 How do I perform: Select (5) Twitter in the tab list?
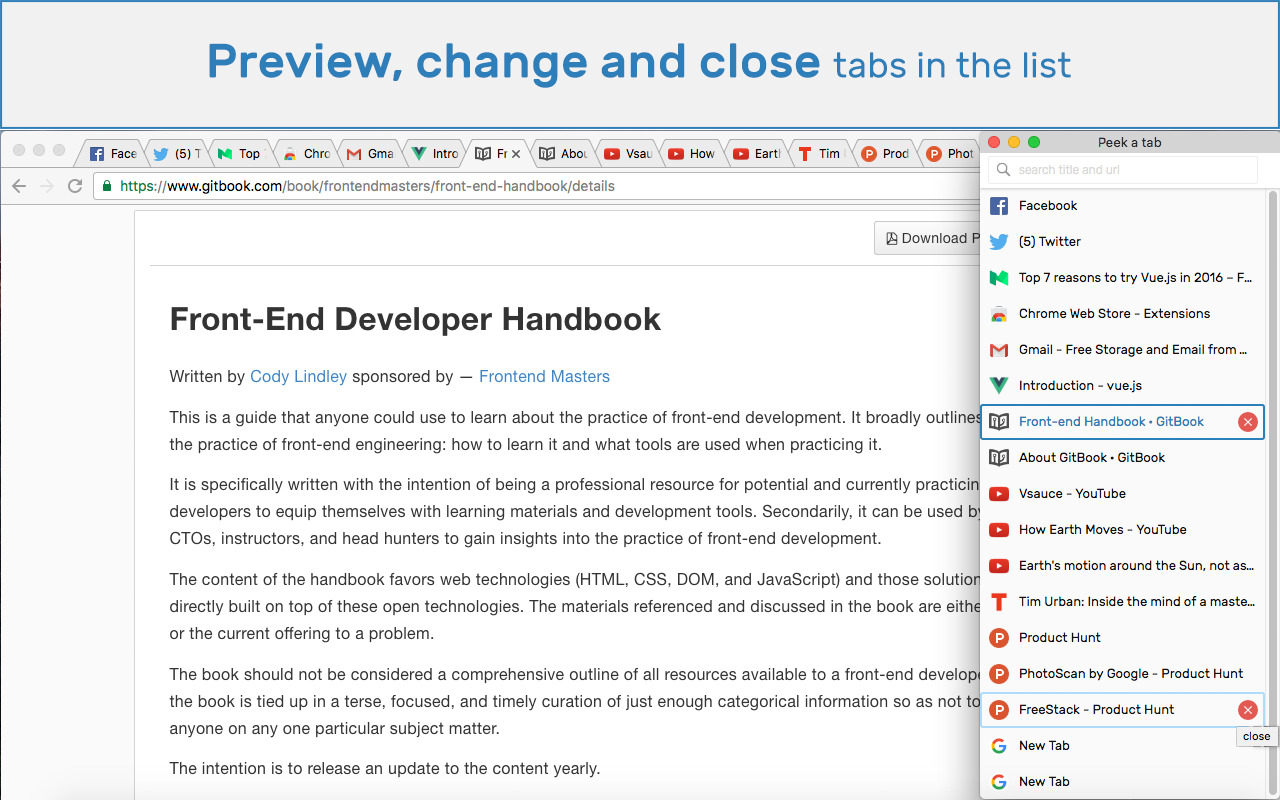coord(1122,242)
